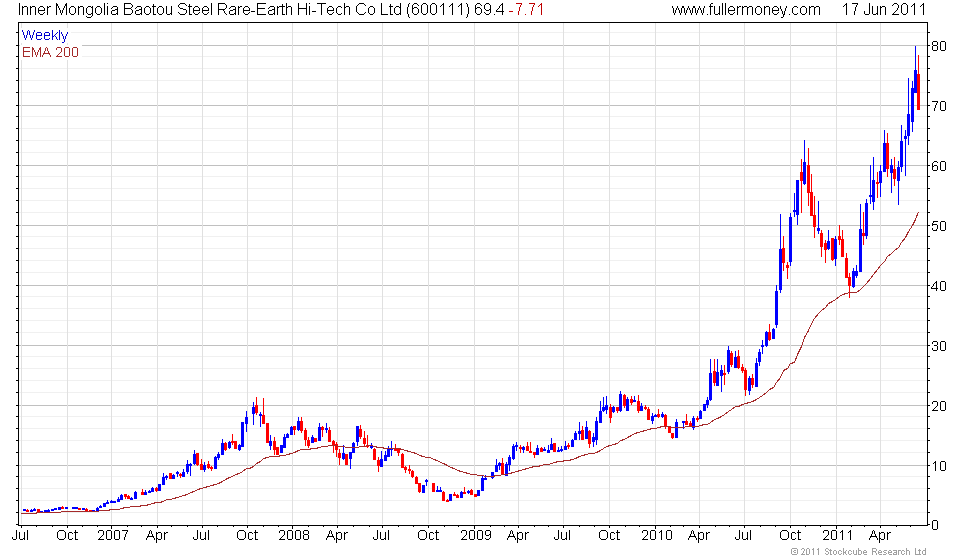The width and height of the screenshot is (980, 560).
Task: Click the 0 price axis label
Action: tap(934, 526)
